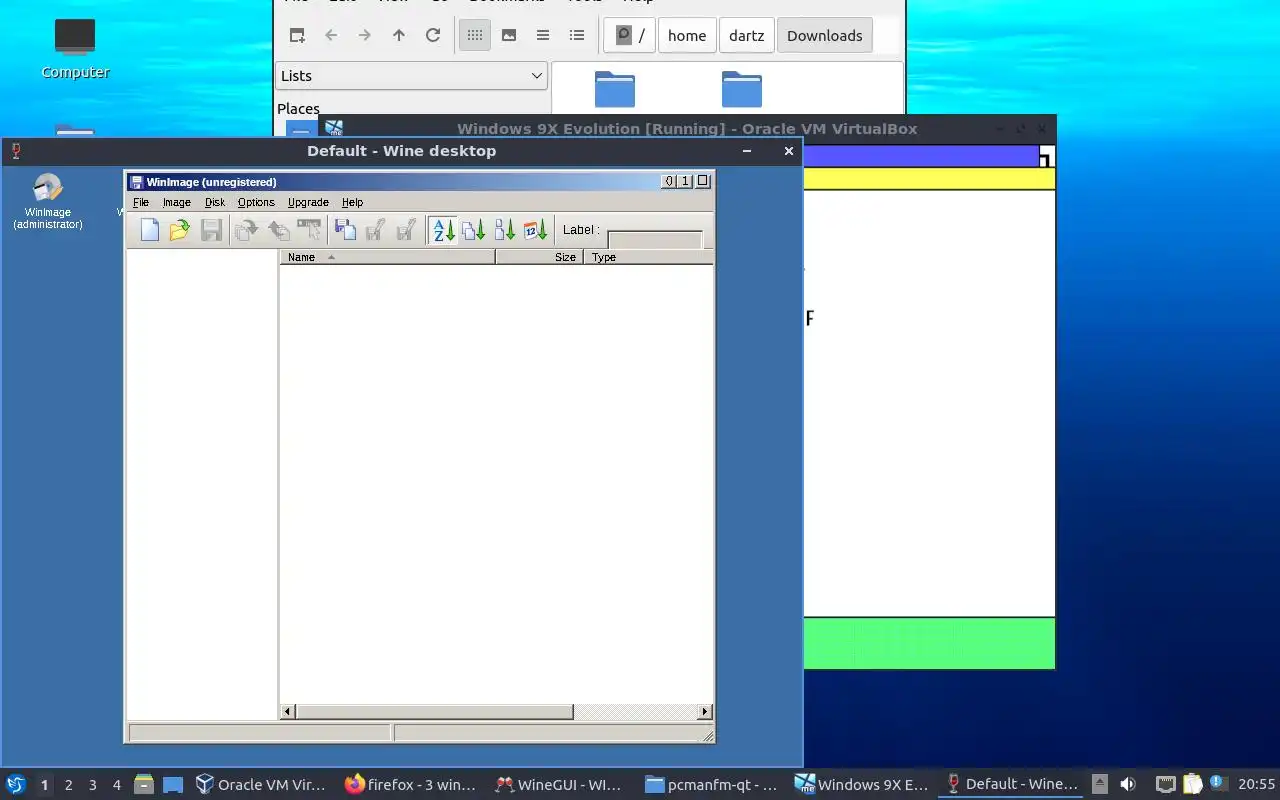
Task: Click WinImage (administrator) desktop icon in Wine
Action: pyautogui.click(x=48, y=201)
